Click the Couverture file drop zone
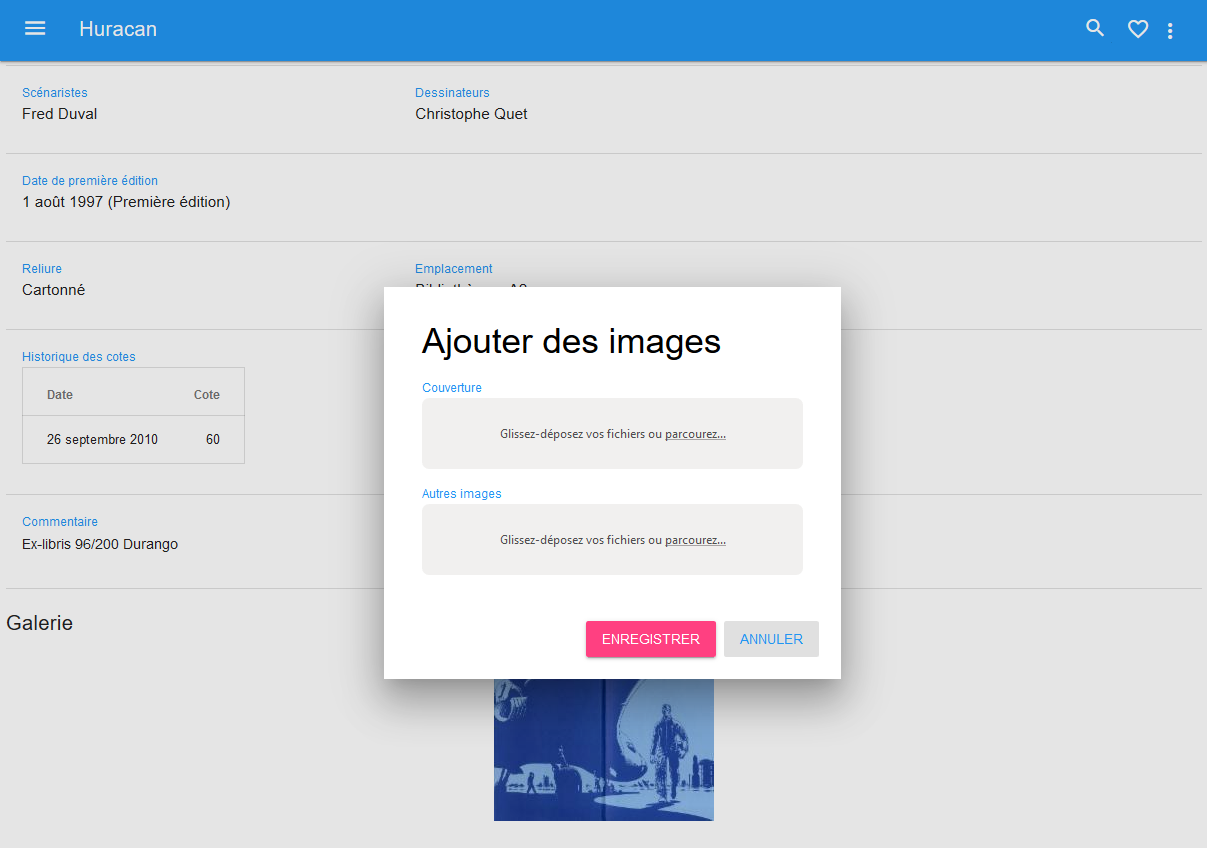Screen dimensions: 1207x848 [x=612, y=433]
